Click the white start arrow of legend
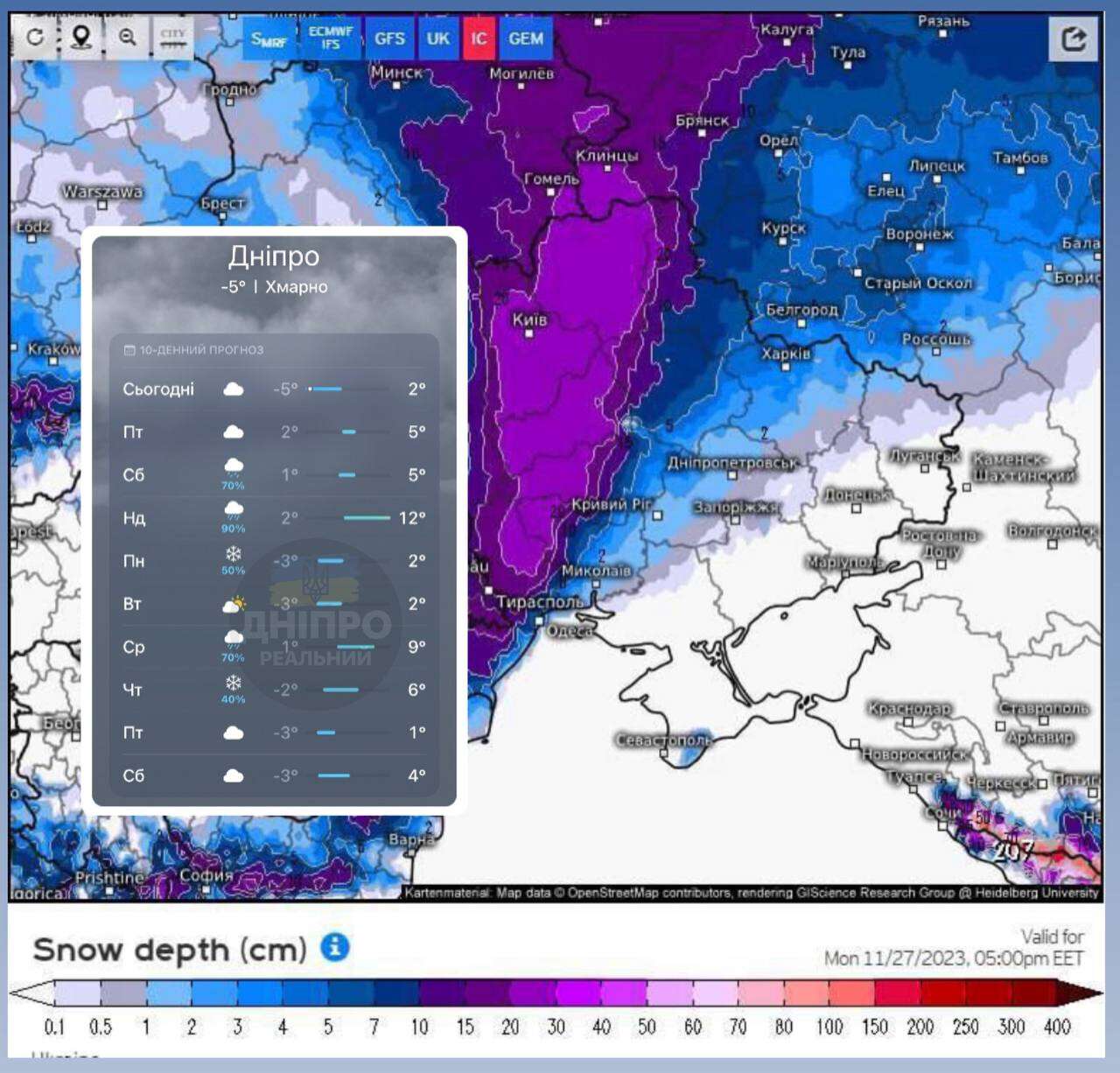This screenshot has height=1073, width=1120. (x=31, y=993)
